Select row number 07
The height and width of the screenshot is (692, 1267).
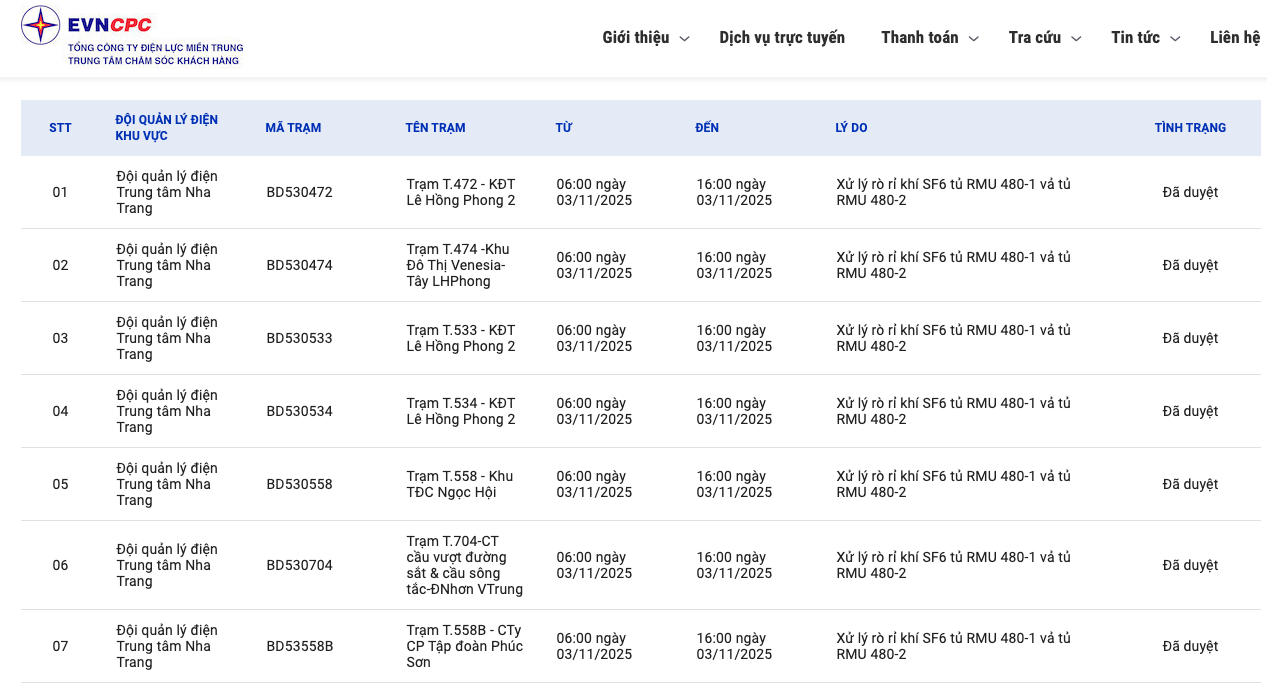pos(60,646)
